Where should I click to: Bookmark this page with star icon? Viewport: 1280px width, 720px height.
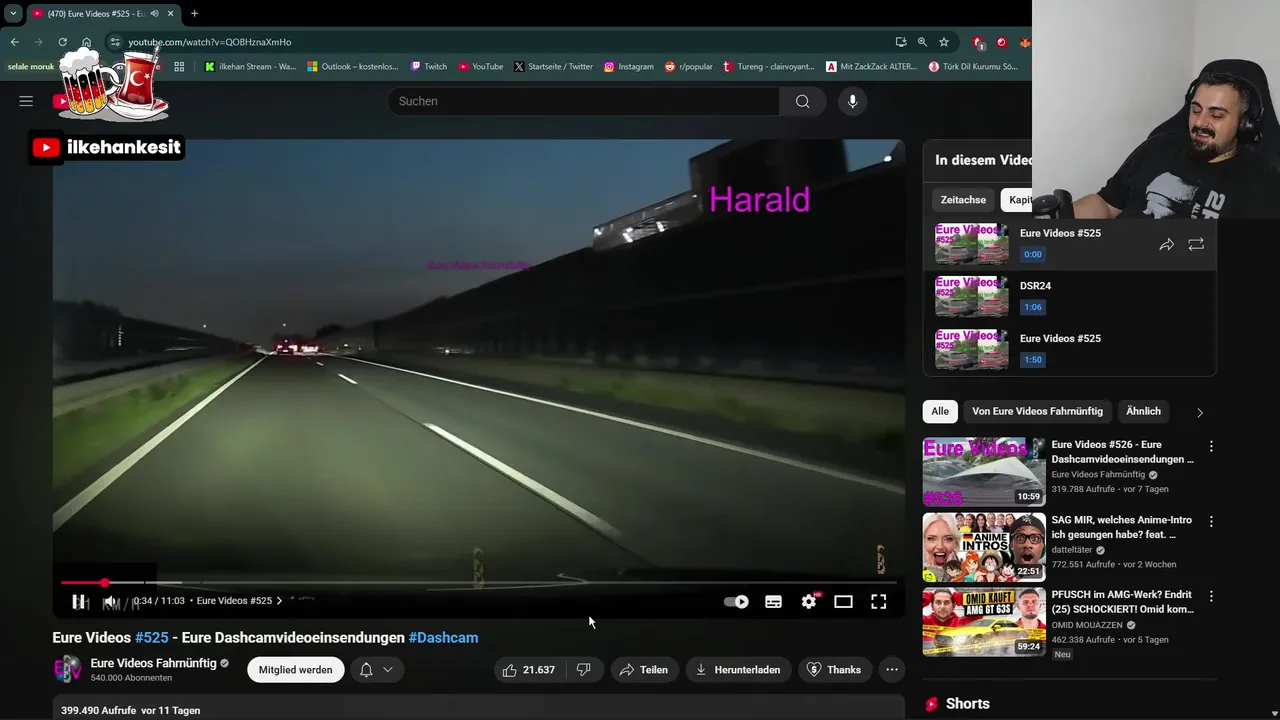coord(943,42)
